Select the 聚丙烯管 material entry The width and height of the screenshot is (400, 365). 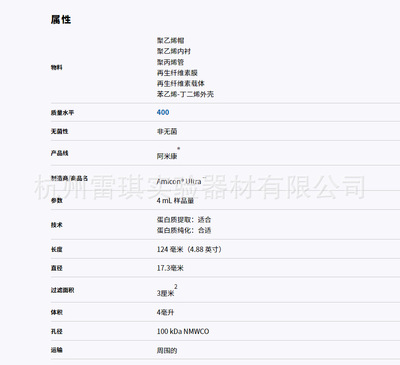coord(170,62)
